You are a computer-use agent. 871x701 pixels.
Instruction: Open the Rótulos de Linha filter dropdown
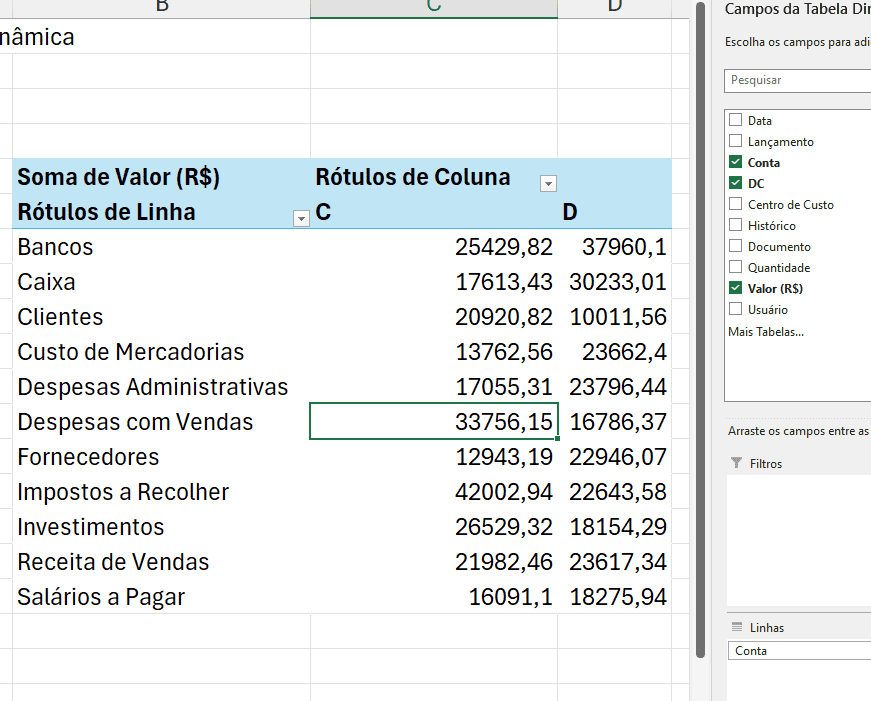[301, 219]
